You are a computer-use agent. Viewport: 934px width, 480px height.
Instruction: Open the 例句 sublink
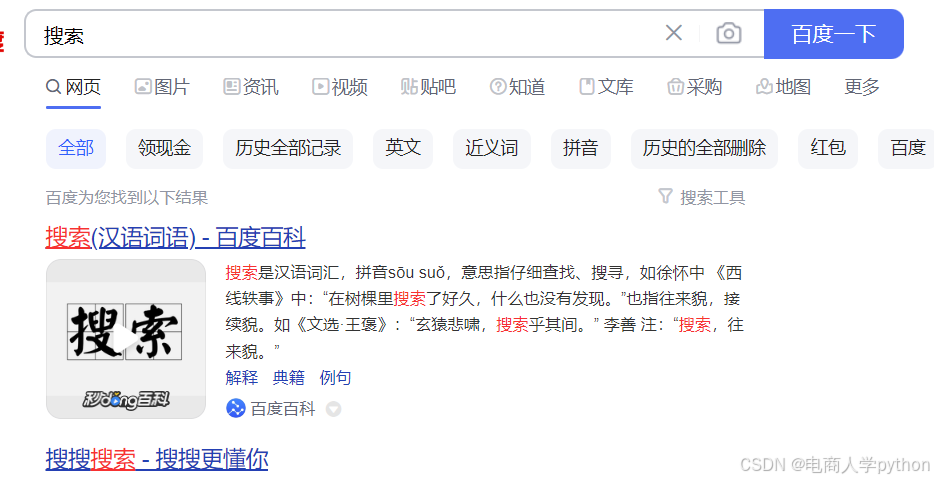[x=335, y=378]
